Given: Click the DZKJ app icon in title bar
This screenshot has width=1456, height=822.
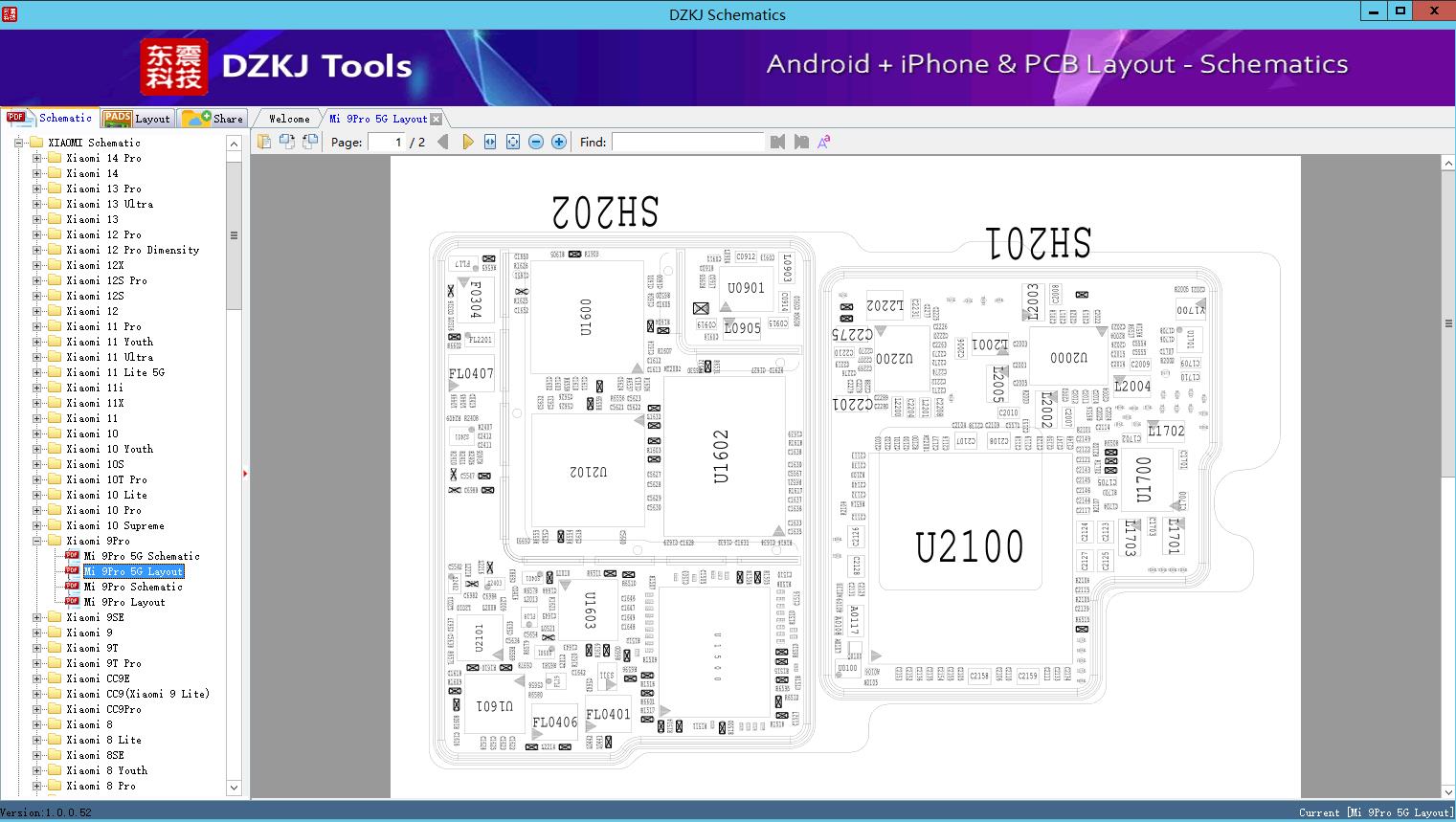Looking at the screenshot, I should (x=10, y=13).
